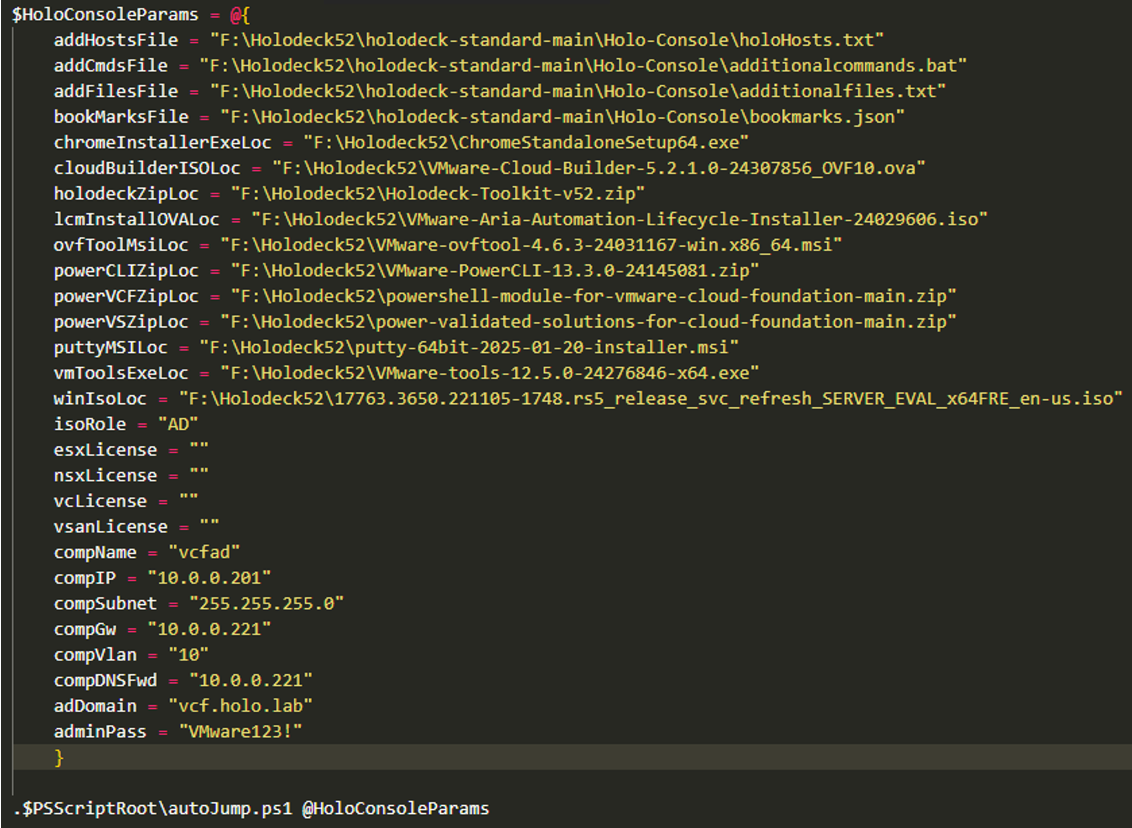
Task: Place cursor in empty nsxLicense quotes
Action: [199, 476]
